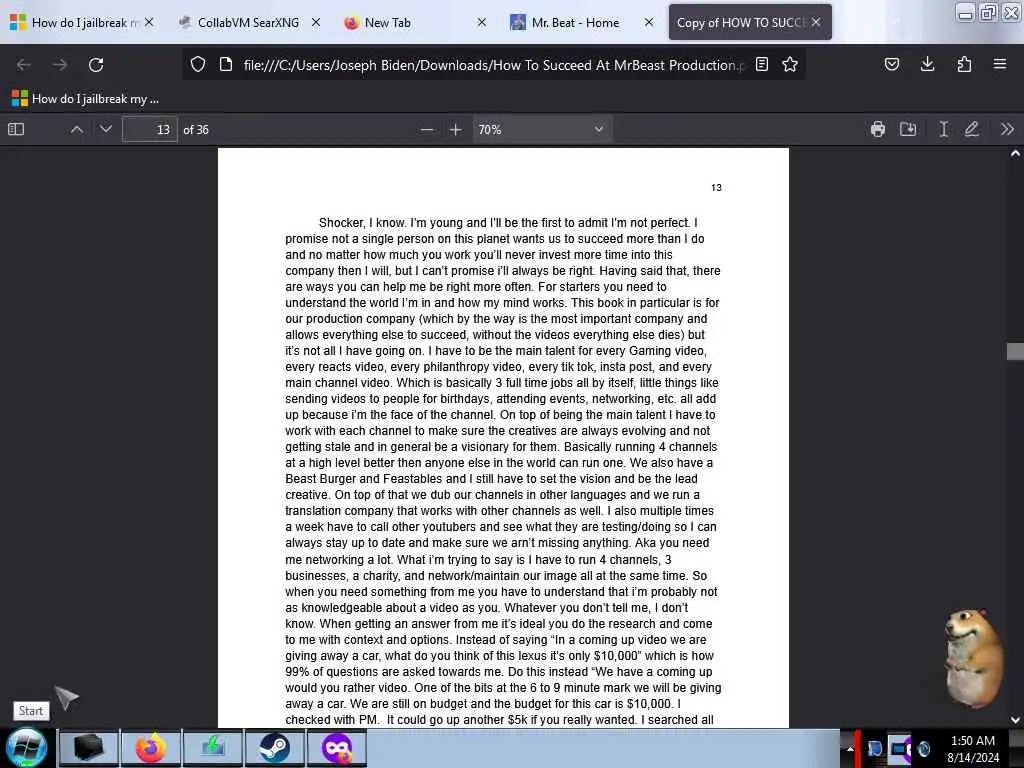Open the purple mask taskbar application
This screenshot has width=1024, height=768.
tap(337, 748)
